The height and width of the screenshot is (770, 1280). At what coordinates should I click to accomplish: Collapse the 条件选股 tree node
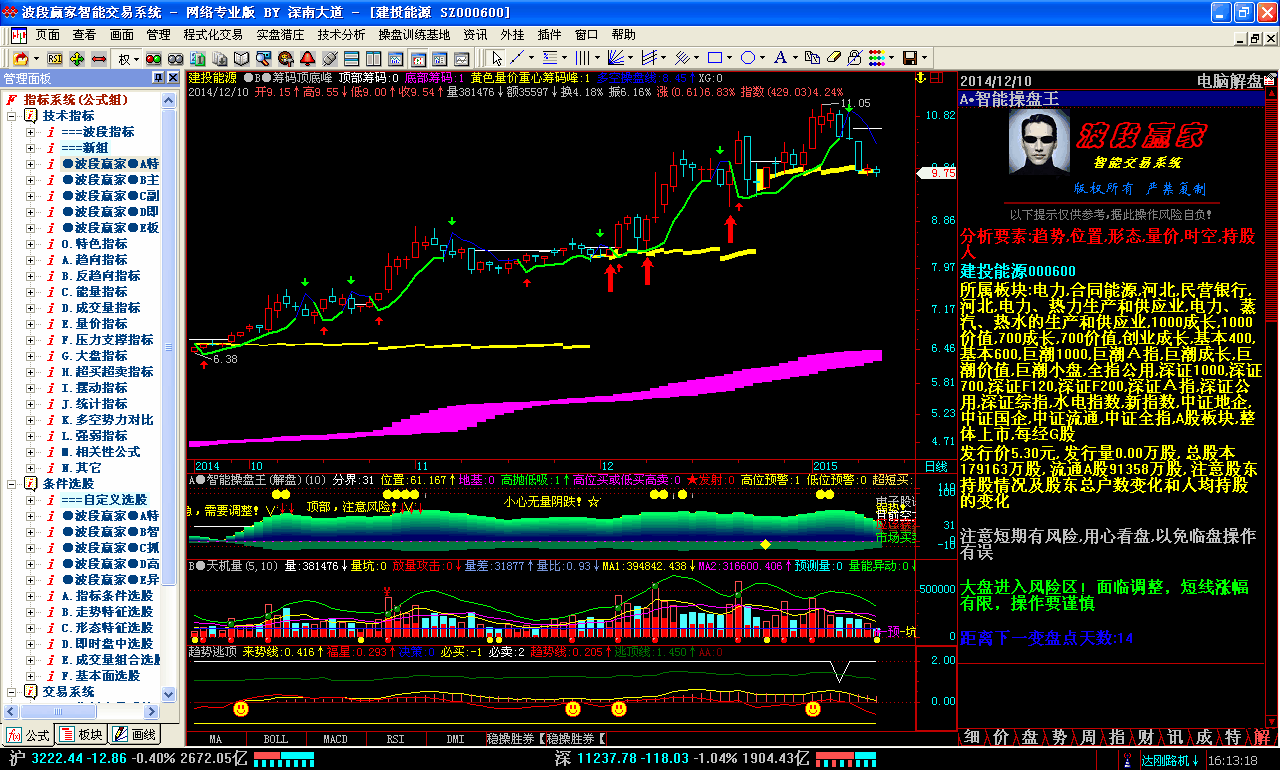coord(11,484)
